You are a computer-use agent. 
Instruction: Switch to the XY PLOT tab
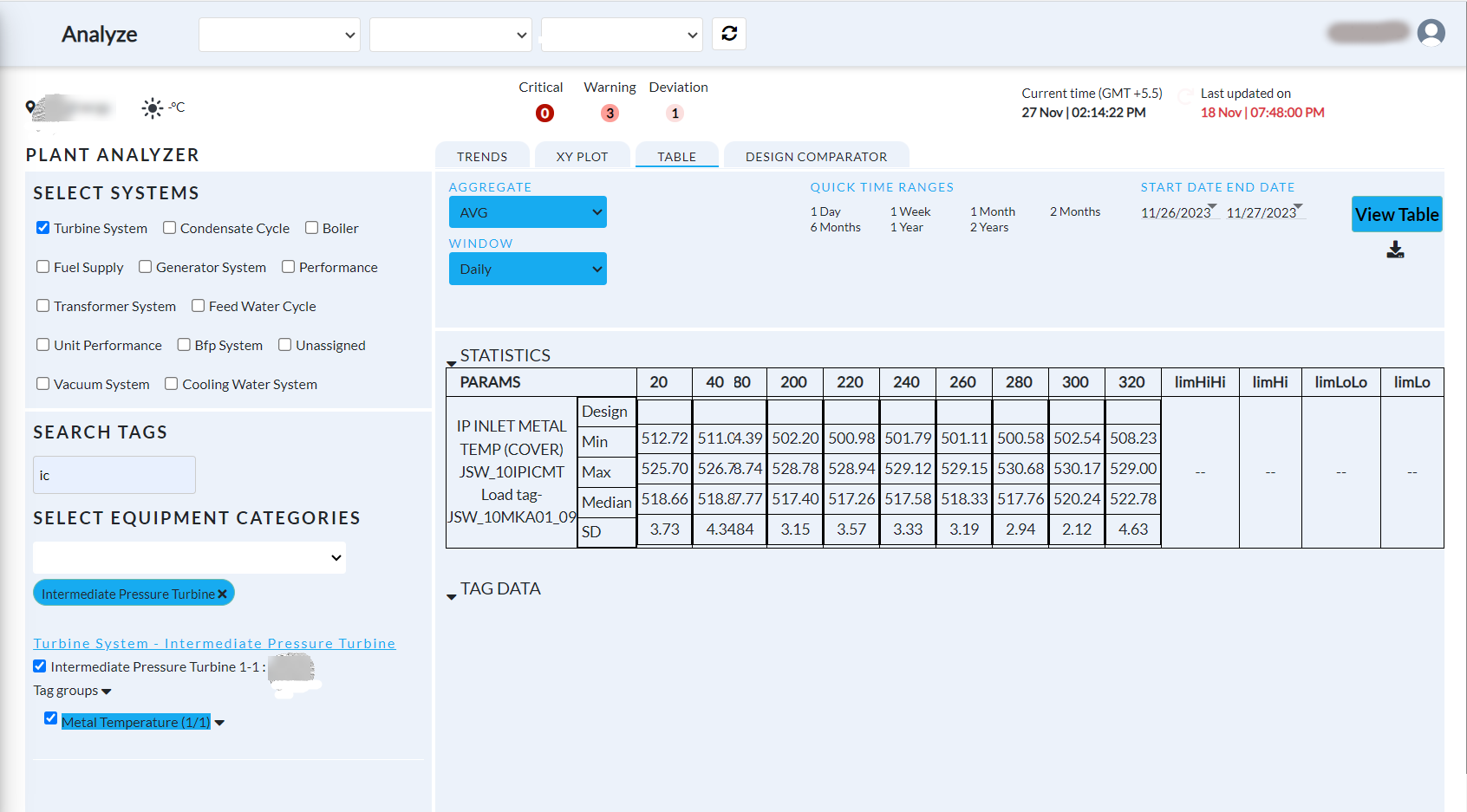(x=582, y=156)
